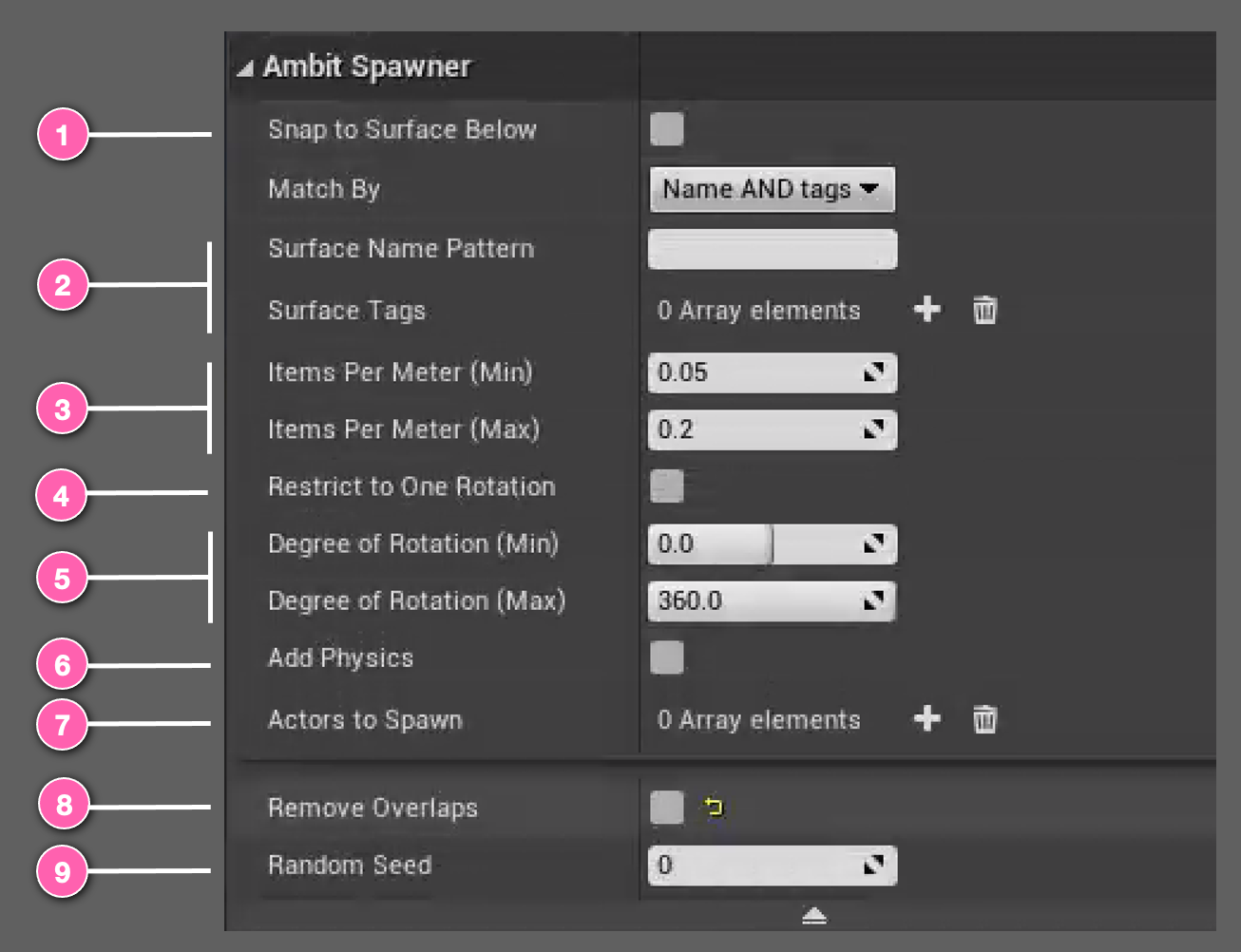Add element to Actors to Spawn array

pos(927,718)
